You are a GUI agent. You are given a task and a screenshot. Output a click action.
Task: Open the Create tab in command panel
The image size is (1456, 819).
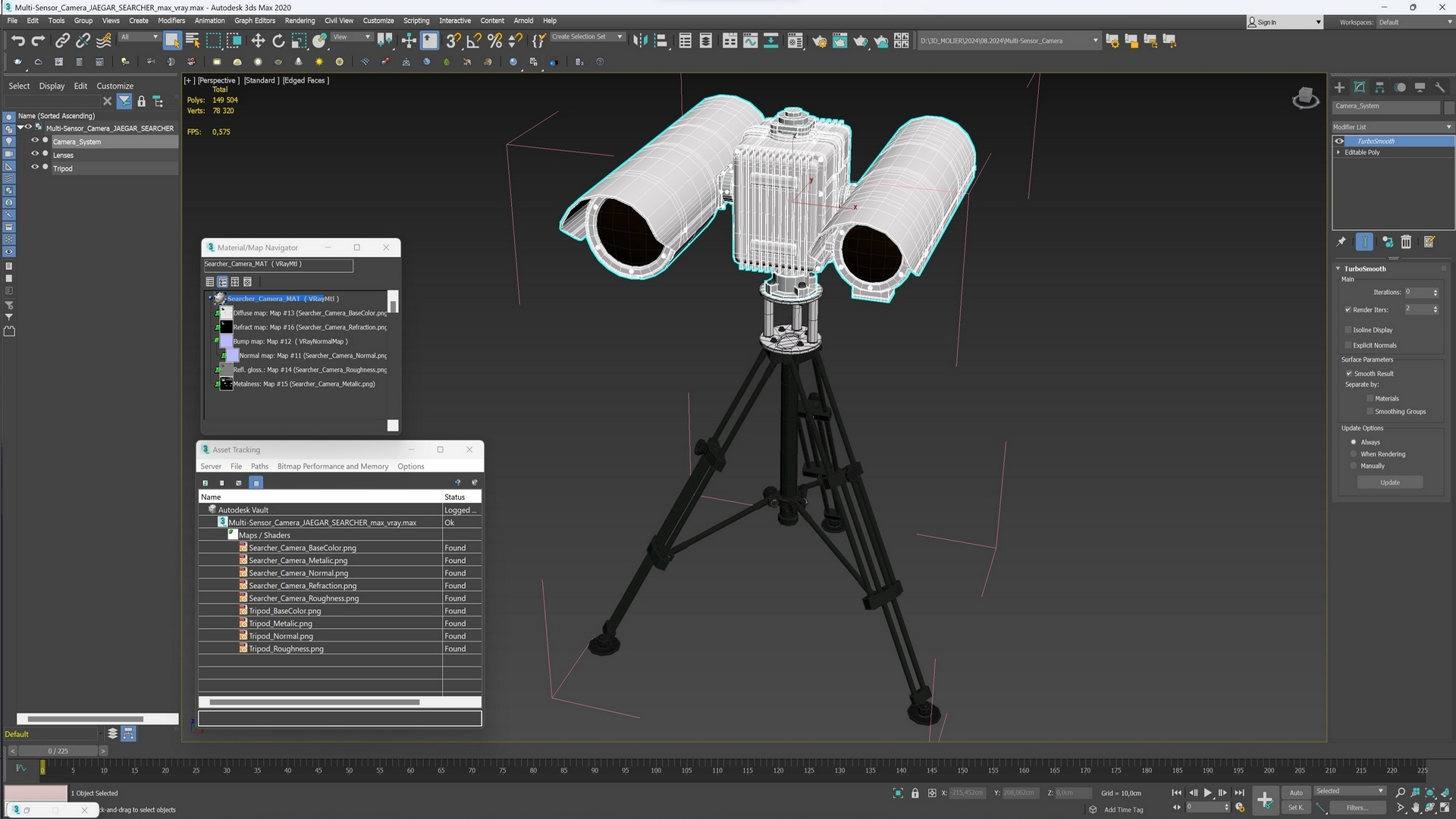(x=1339, y=88)
